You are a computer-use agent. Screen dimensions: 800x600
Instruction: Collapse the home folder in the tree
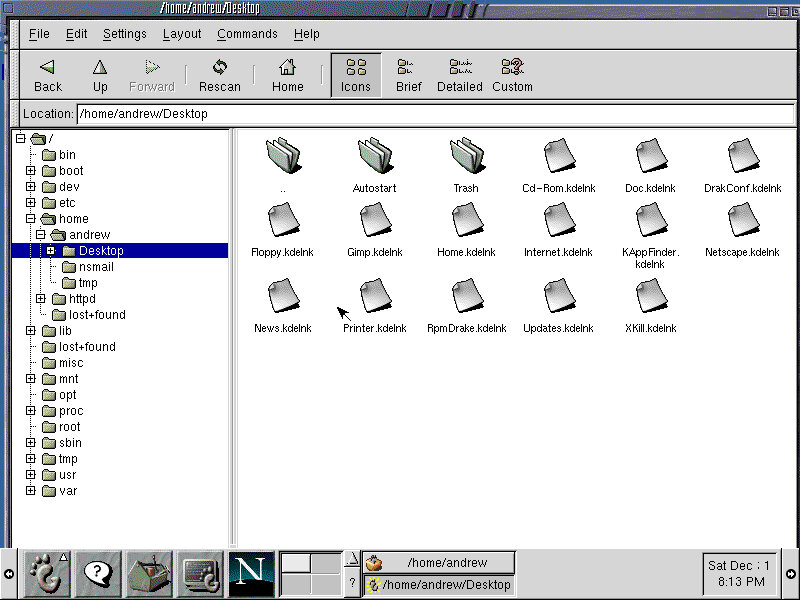coord(30,218)
